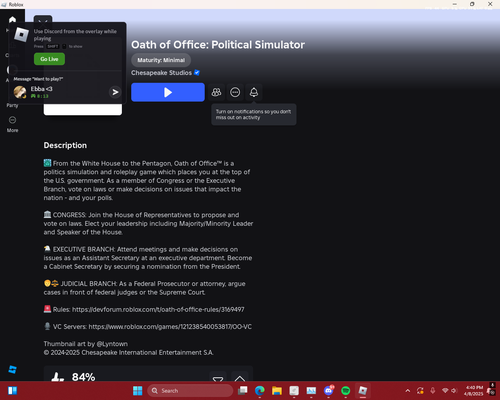
Task: Click the Roblox taskbar icon
Action: click(363, 390)
